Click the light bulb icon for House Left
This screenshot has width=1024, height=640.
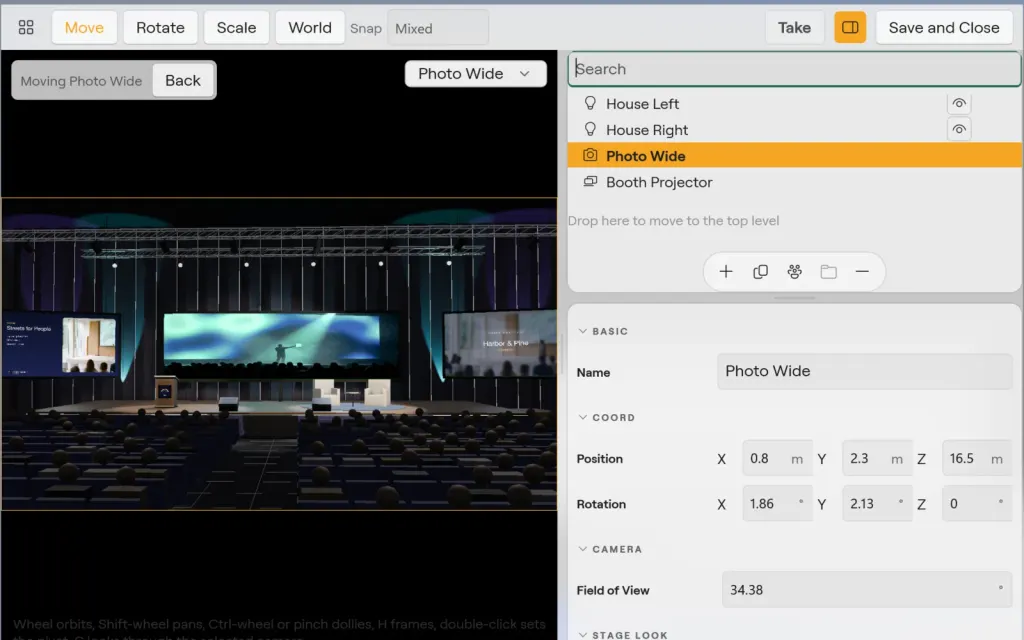590,103
